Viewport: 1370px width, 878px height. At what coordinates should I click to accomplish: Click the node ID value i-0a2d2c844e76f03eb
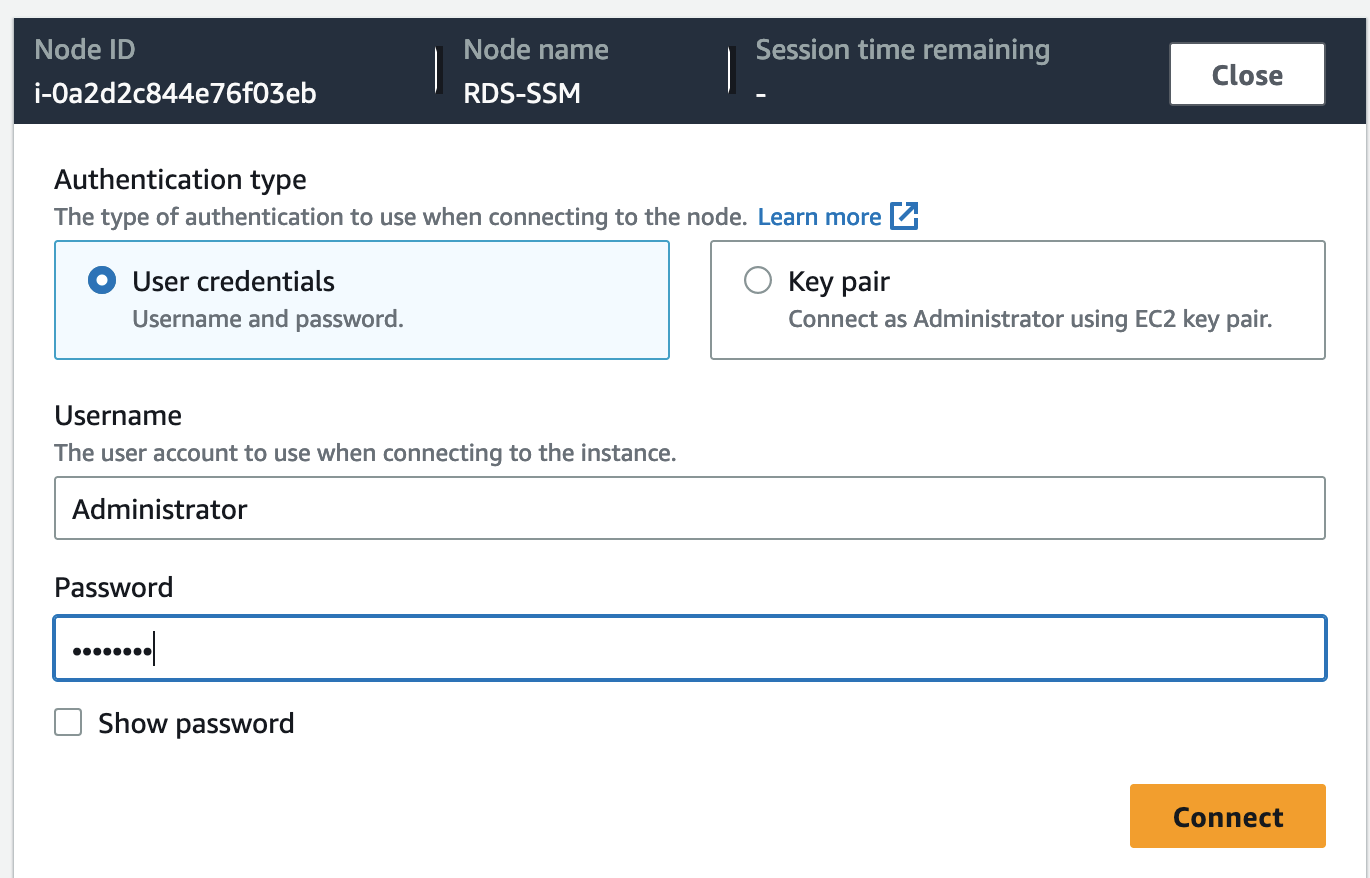pyautogui.click(x=175, y=94)
